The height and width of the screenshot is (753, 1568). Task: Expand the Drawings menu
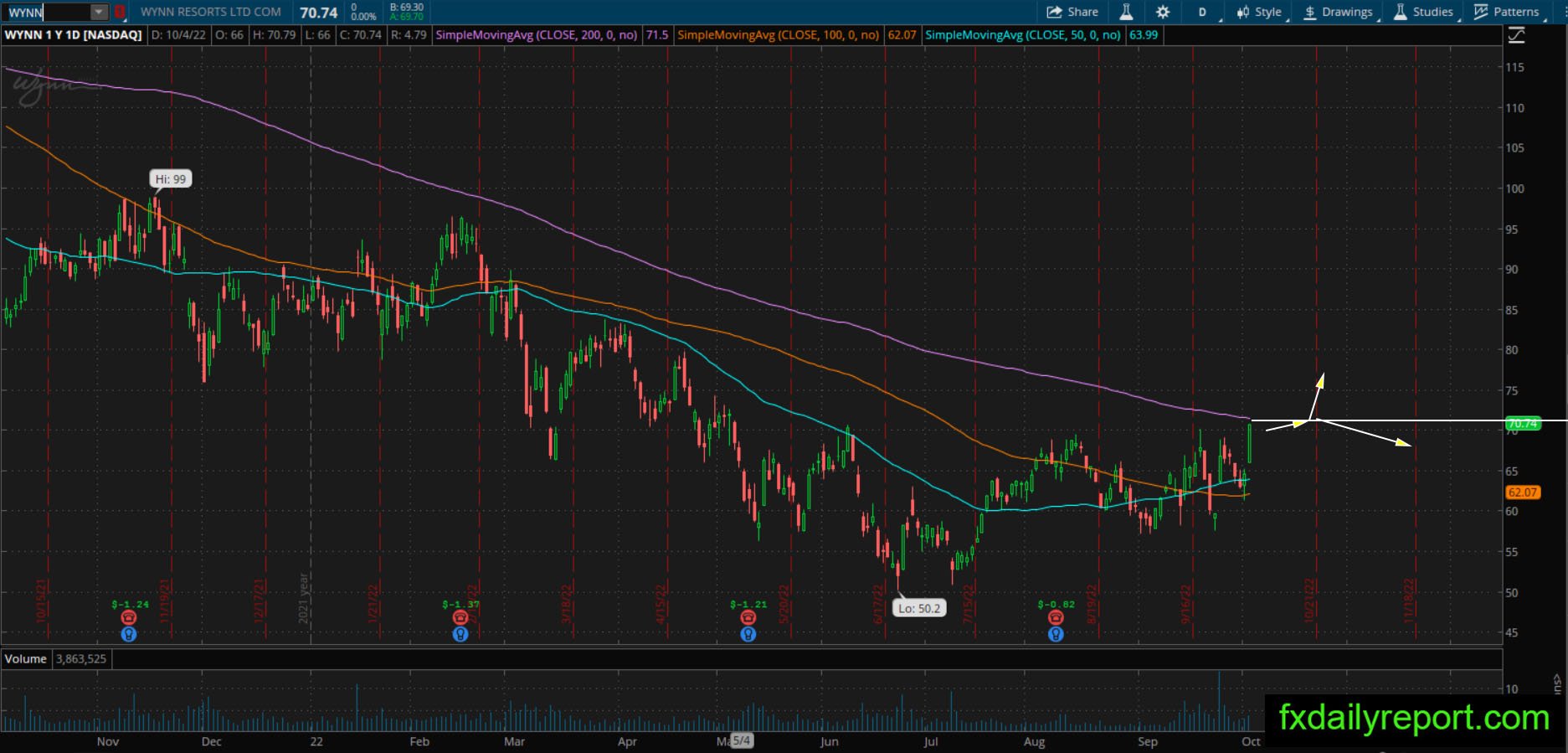1338,12
